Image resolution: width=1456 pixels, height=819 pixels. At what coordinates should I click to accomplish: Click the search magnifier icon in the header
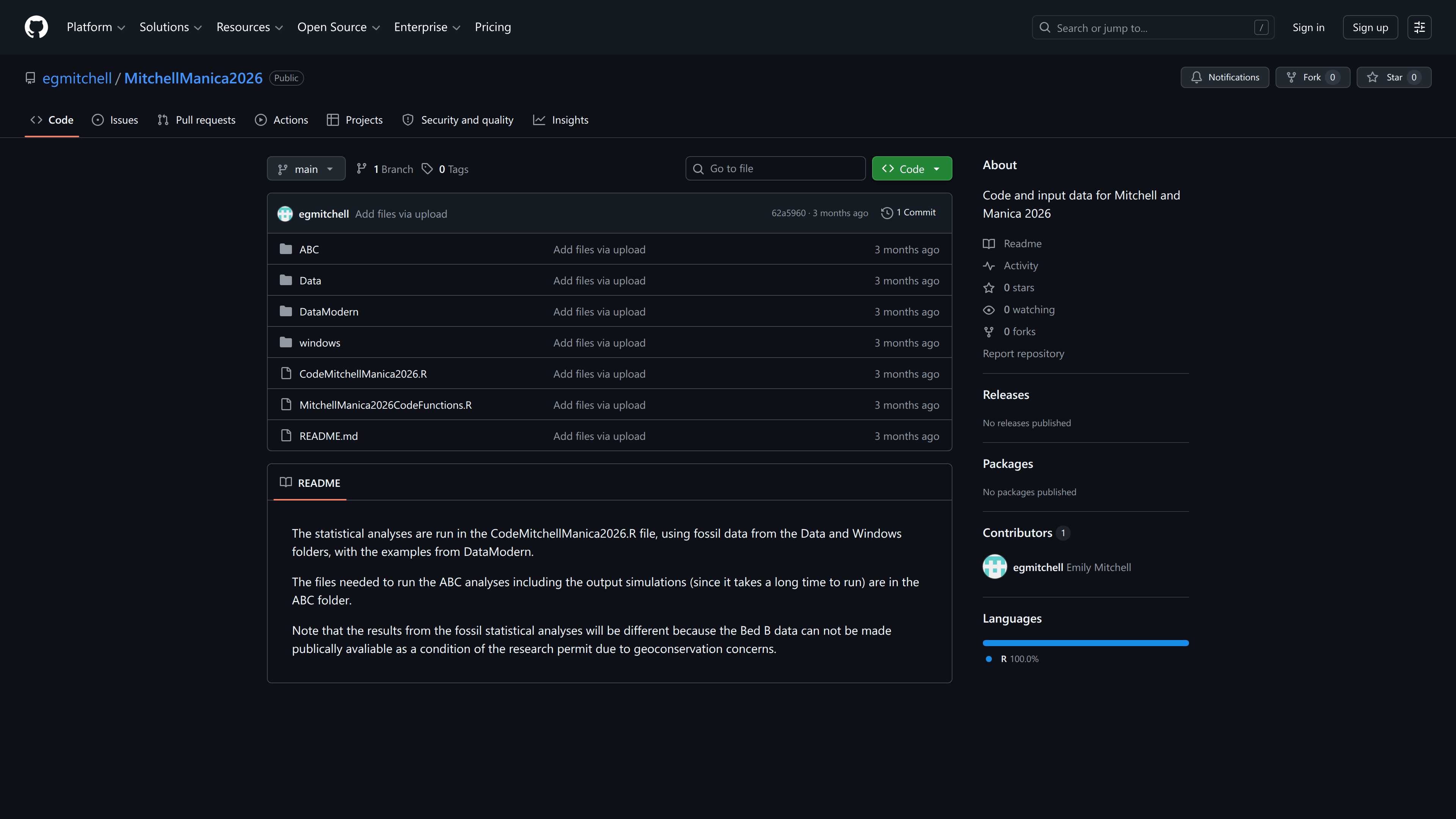1045,27
